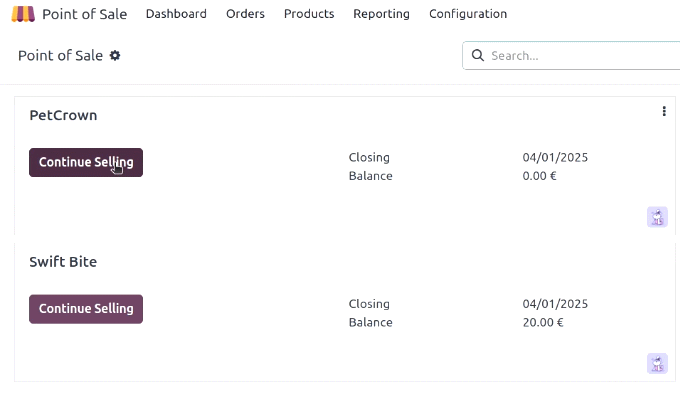Screen dimensions: 680x408
Task: Click the user avatar on PetCrown card
Action: point(657,217)
